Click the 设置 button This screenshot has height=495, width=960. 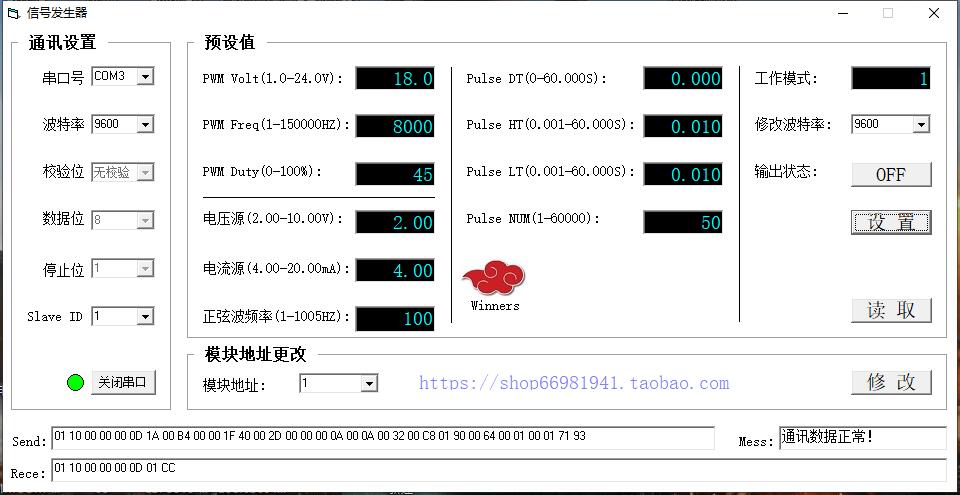tap(890, 222)
